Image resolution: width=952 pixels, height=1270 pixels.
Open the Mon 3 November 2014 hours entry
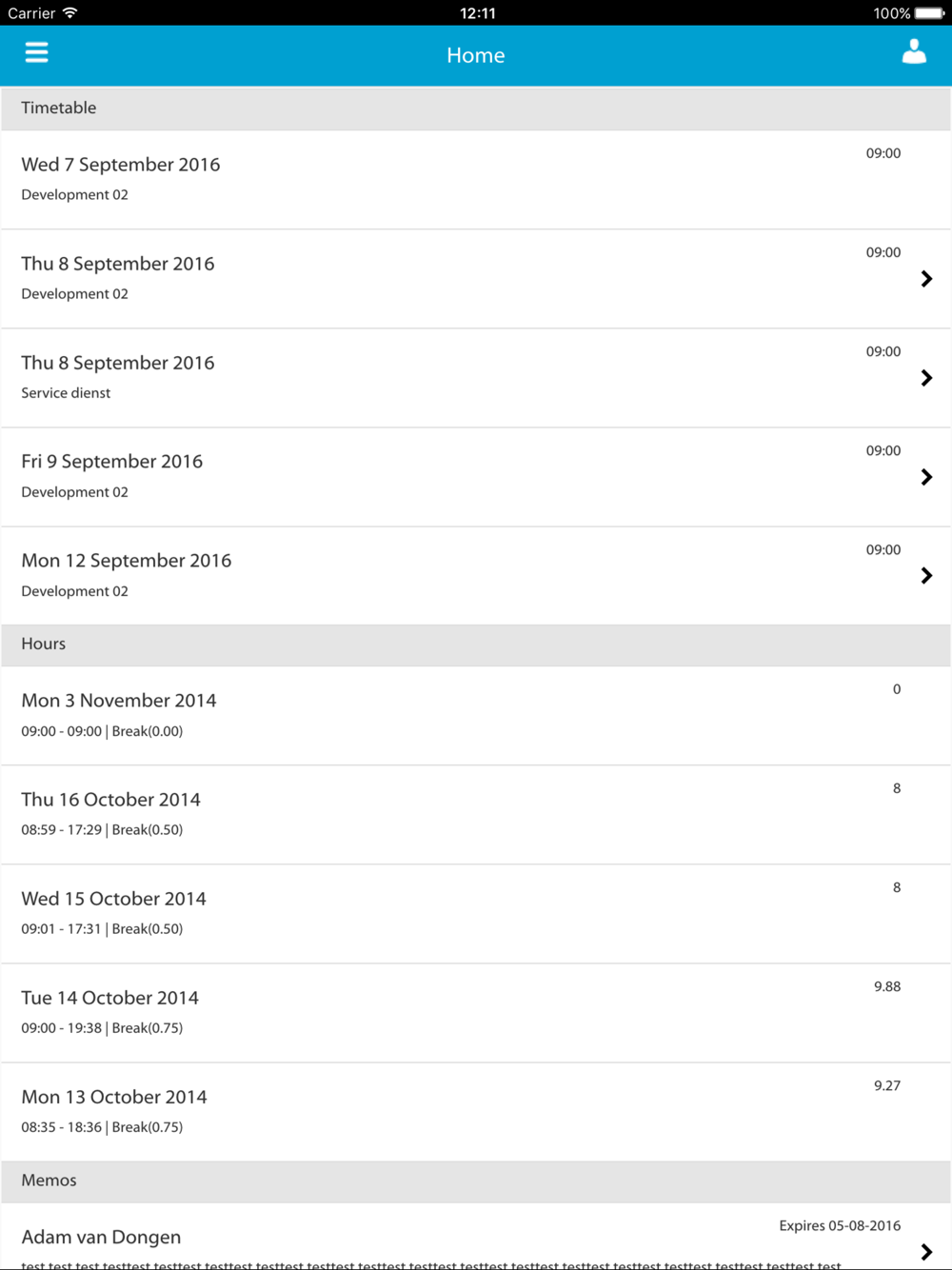coord(476,716)
